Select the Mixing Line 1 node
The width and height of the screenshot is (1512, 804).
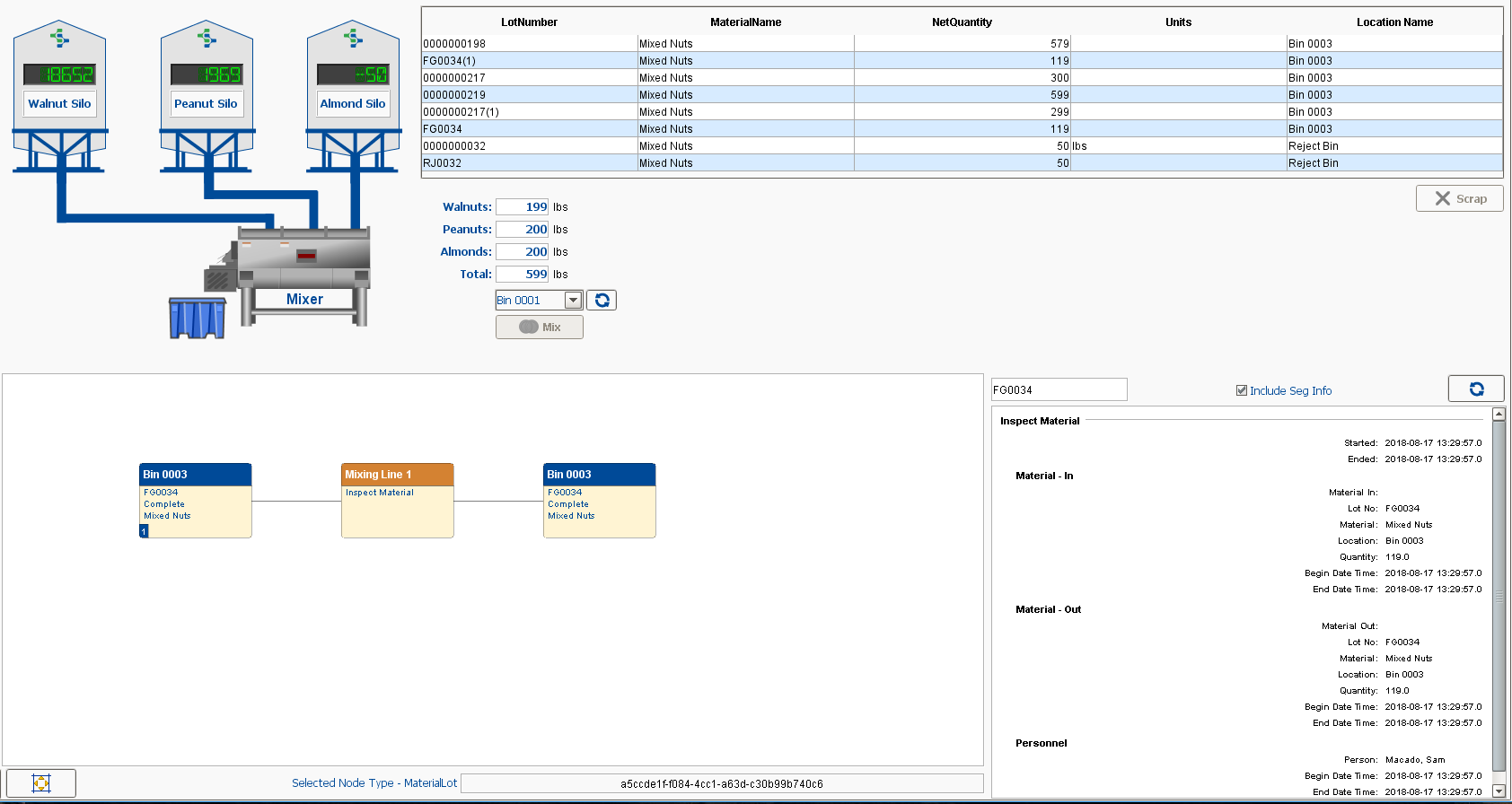point(398,500)
